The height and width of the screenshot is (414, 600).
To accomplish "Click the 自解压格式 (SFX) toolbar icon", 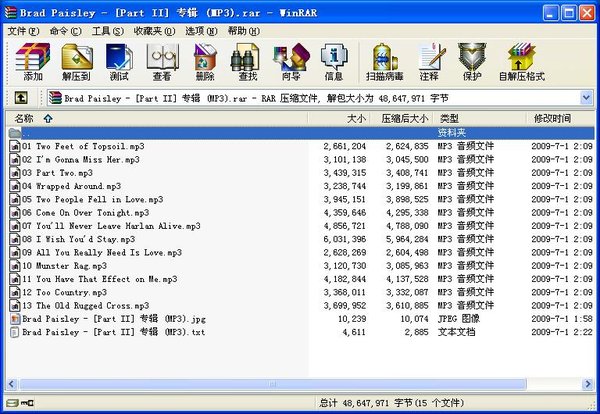I will tap(521, 62).
